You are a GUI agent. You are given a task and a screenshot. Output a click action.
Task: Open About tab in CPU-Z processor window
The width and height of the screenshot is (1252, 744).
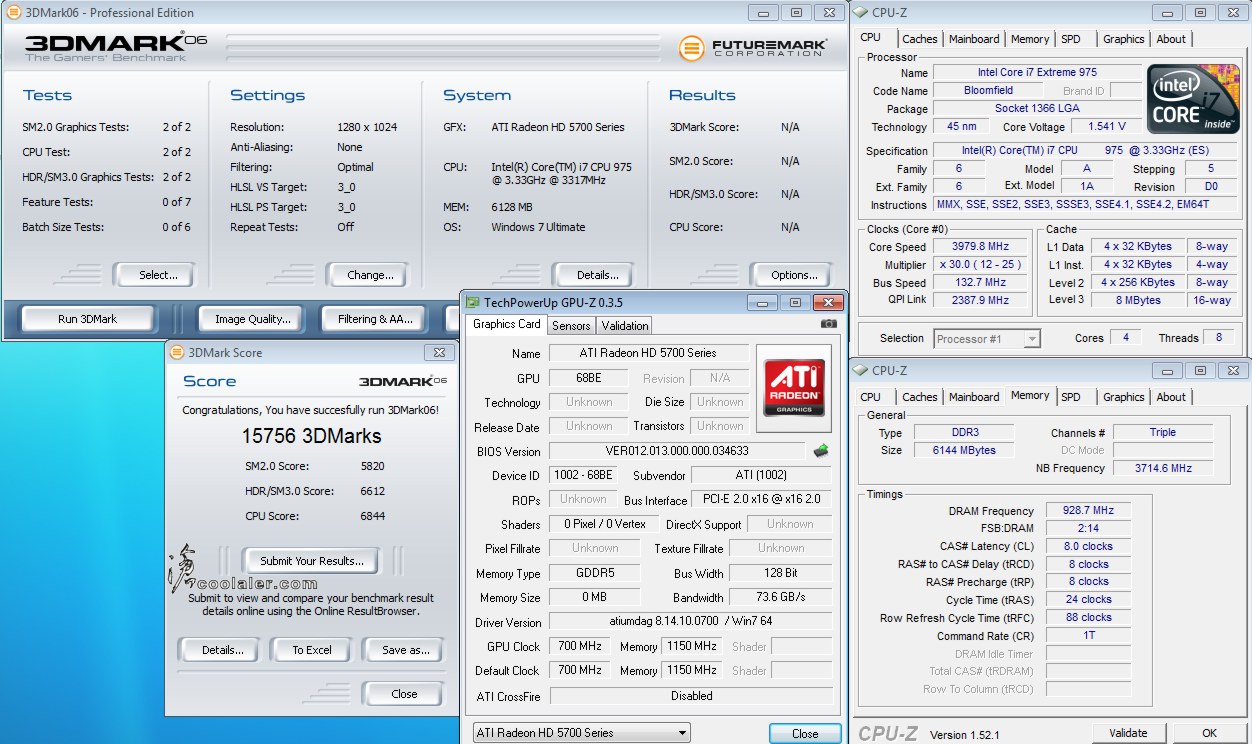tap(1171, 39)
